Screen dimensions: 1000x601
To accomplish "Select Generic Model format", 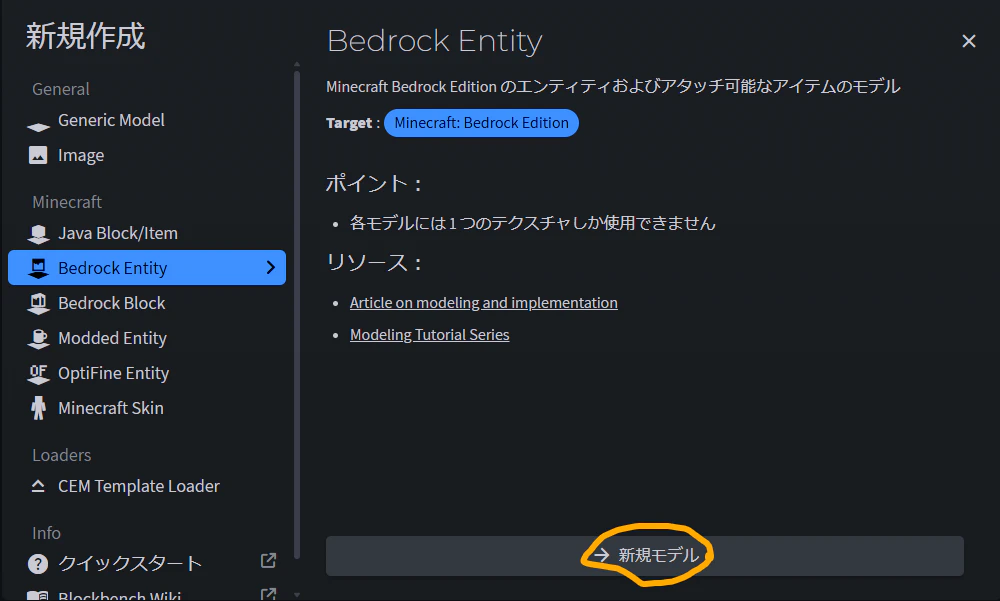I will 147,120.
